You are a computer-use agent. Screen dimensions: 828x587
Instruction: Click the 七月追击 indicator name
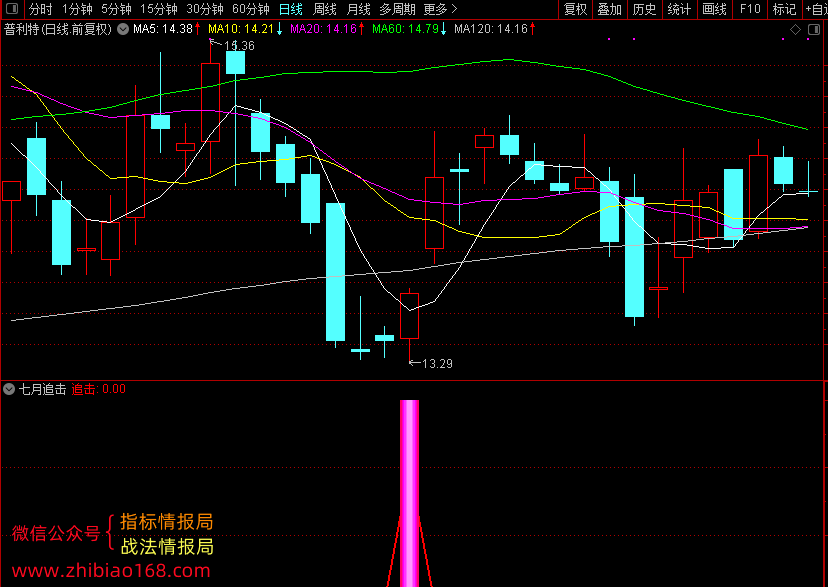(43, 390)
